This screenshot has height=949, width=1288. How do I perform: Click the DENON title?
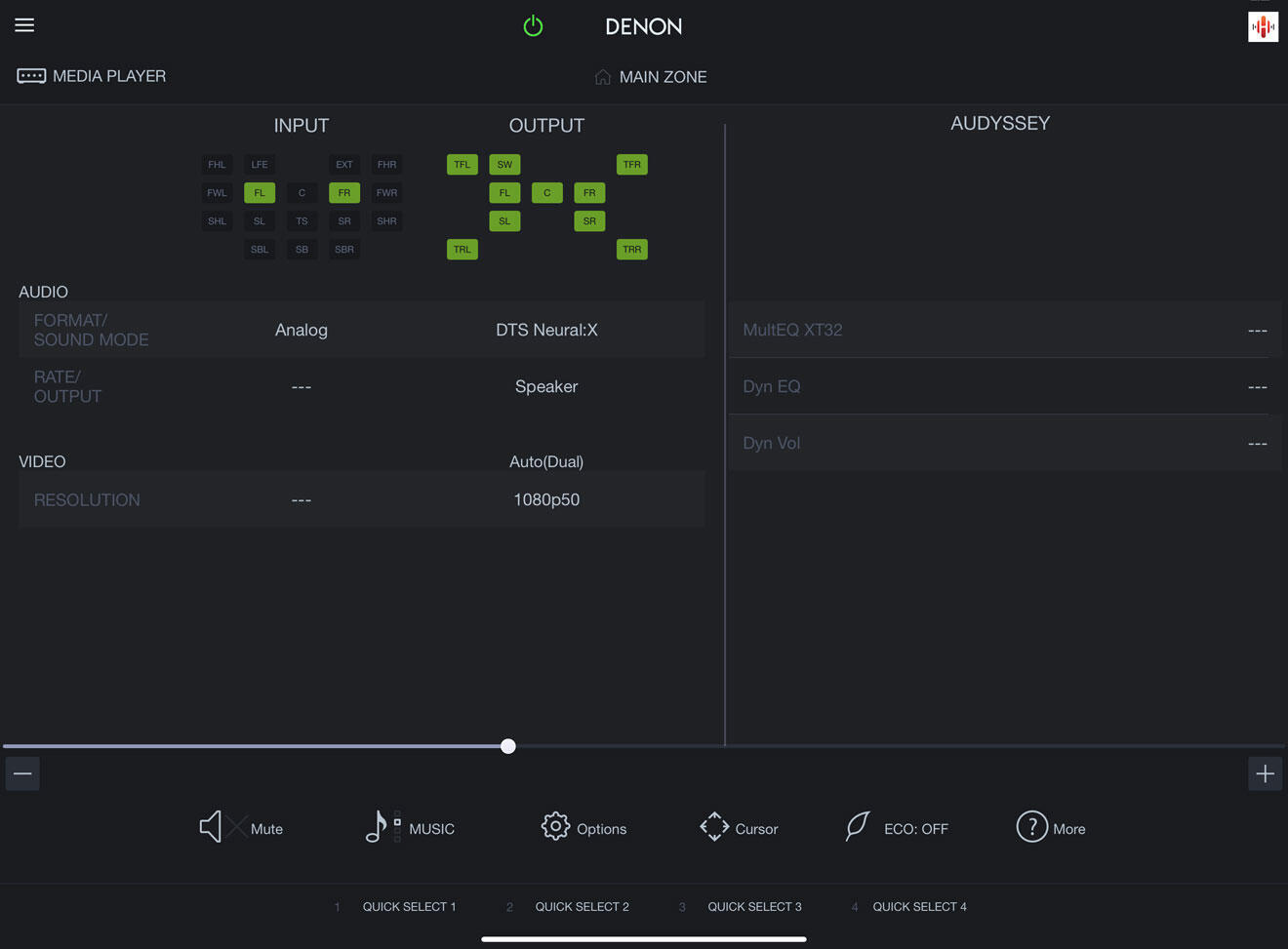(643, 27)
